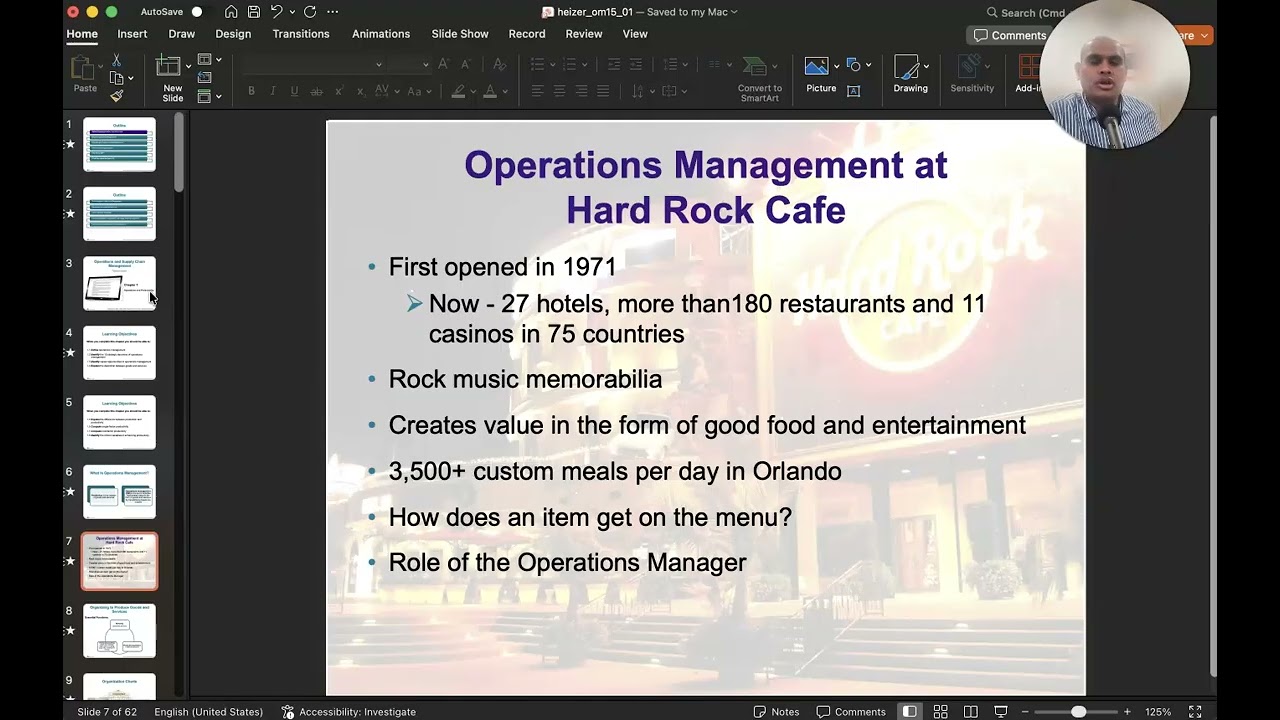Undo the last action

pos(276,12)
